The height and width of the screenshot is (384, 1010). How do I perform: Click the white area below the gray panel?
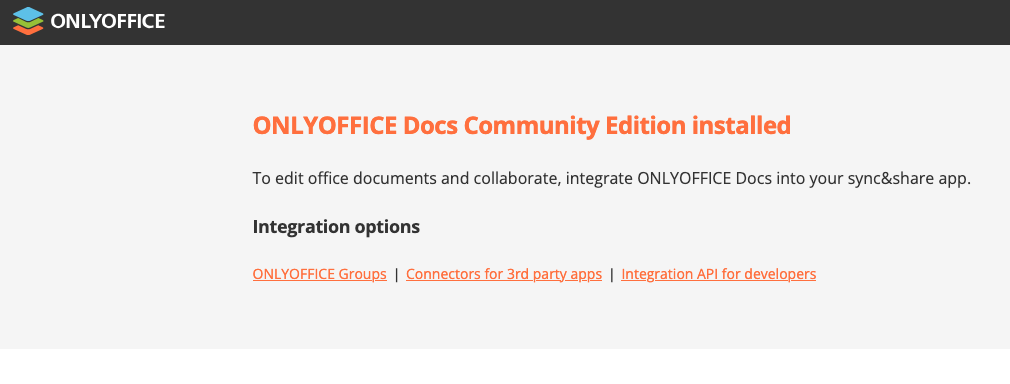point(505,367)
